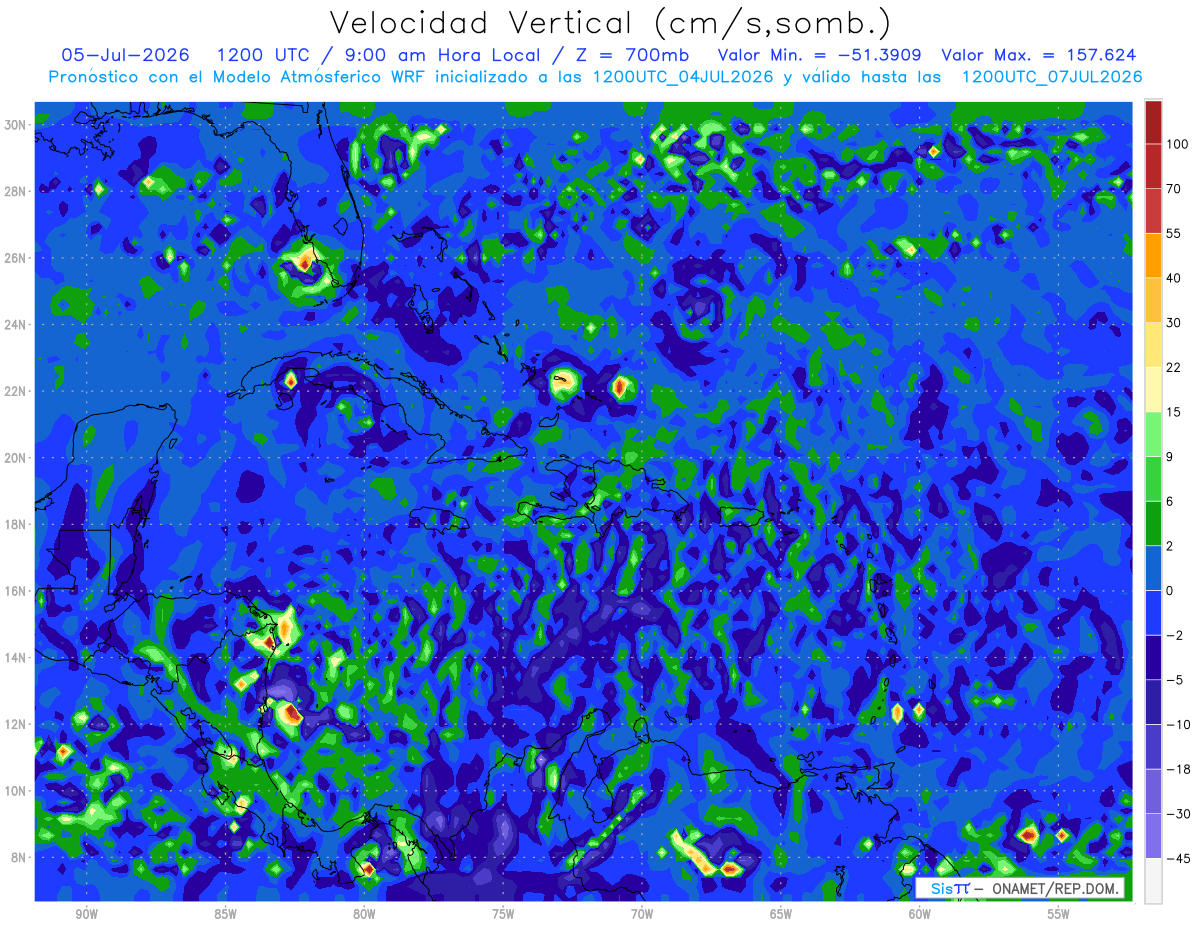Pick the dark green swatch between 2 and 6
This screenshot has width=1200, height=927.
click(1153, 524)
